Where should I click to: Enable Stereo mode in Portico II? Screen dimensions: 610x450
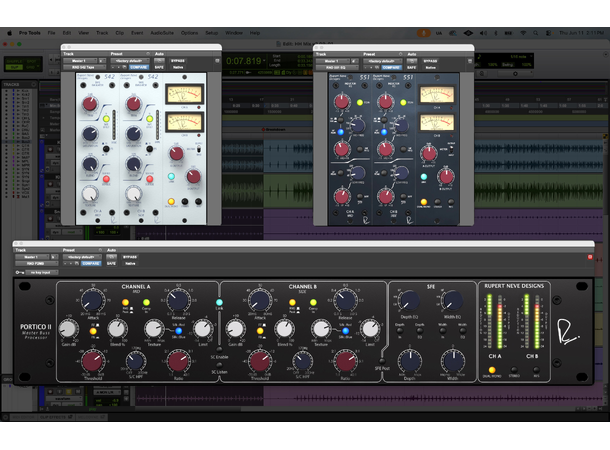click(x=514, y=369)
